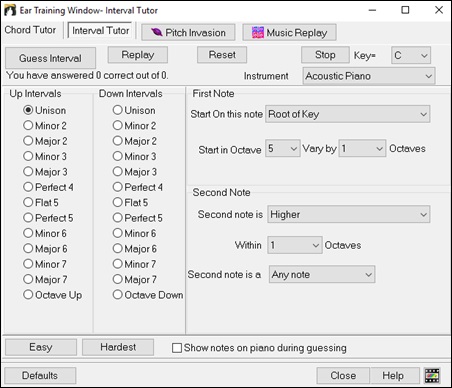Expand the Any note dropdown
Screen dimensions: 452x388
point(322,274)
